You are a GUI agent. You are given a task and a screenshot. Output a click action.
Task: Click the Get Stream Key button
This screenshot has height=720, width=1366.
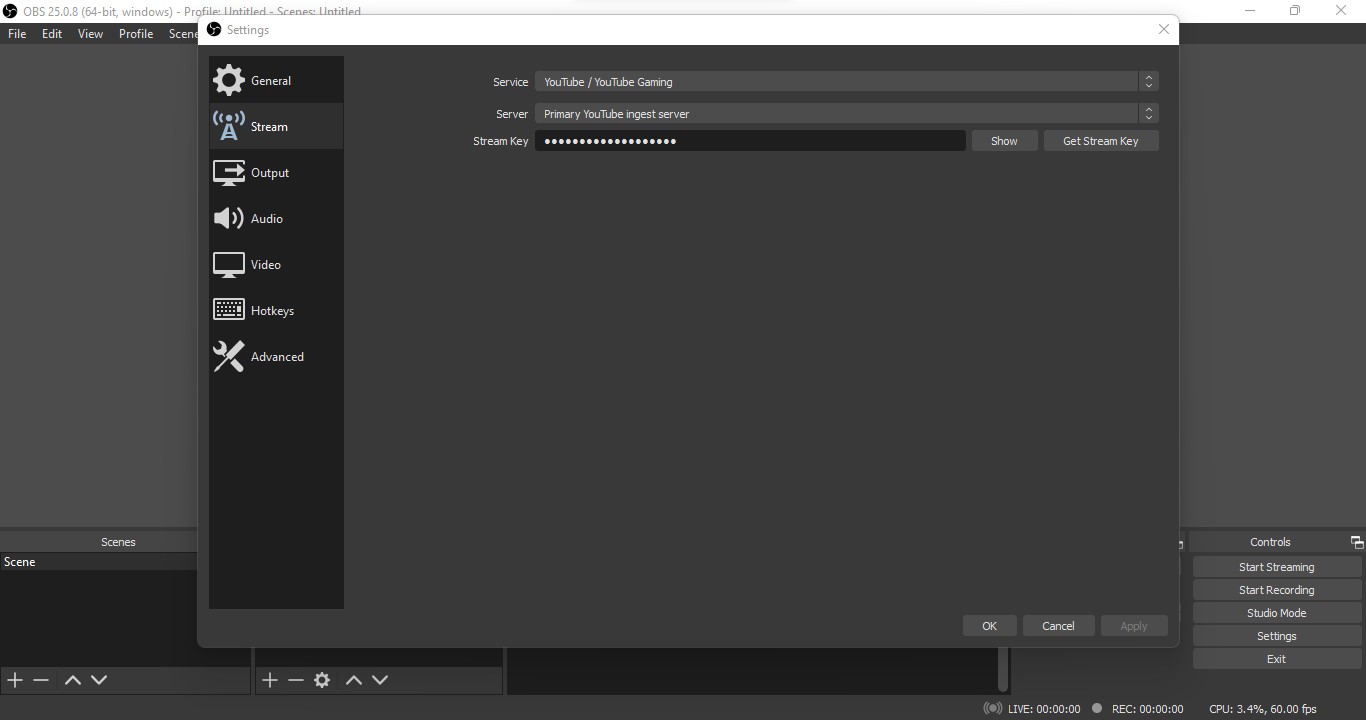click(1101, 141)
